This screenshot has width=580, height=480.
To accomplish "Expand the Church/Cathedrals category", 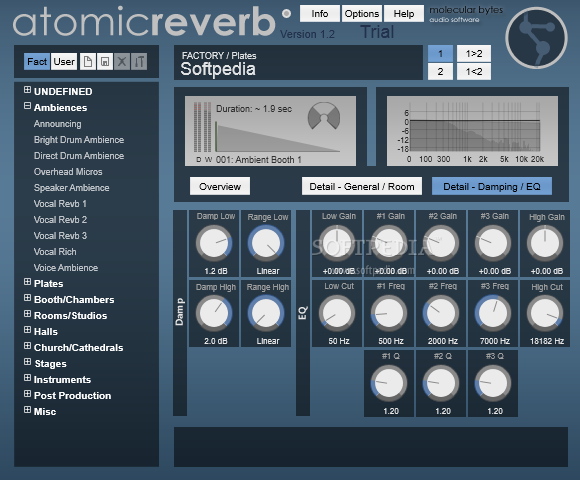I will [x=27, y=346].
